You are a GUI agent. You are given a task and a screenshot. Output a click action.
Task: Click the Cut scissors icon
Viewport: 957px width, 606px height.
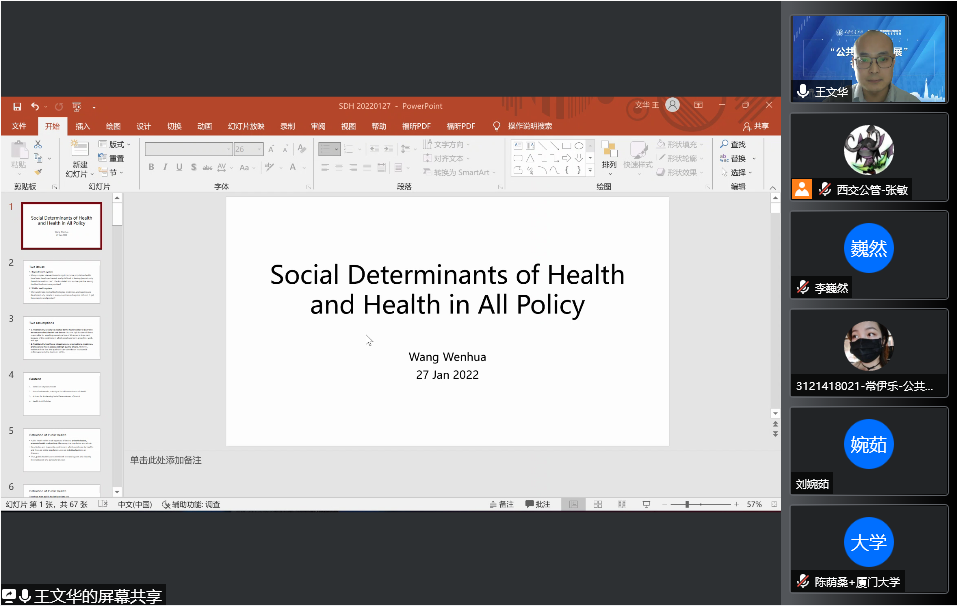click(39, 145)
